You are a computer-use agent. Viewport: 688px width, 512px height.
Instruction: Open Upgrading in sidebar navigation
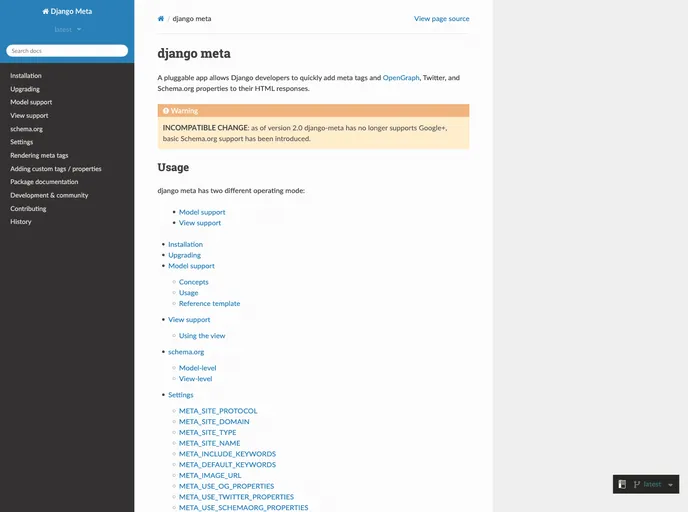click(x=25, y=89)
